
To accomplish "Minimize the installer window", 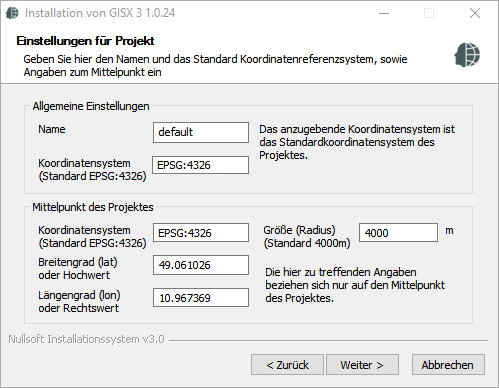I will pyautogui.click(x=384, y=13).
